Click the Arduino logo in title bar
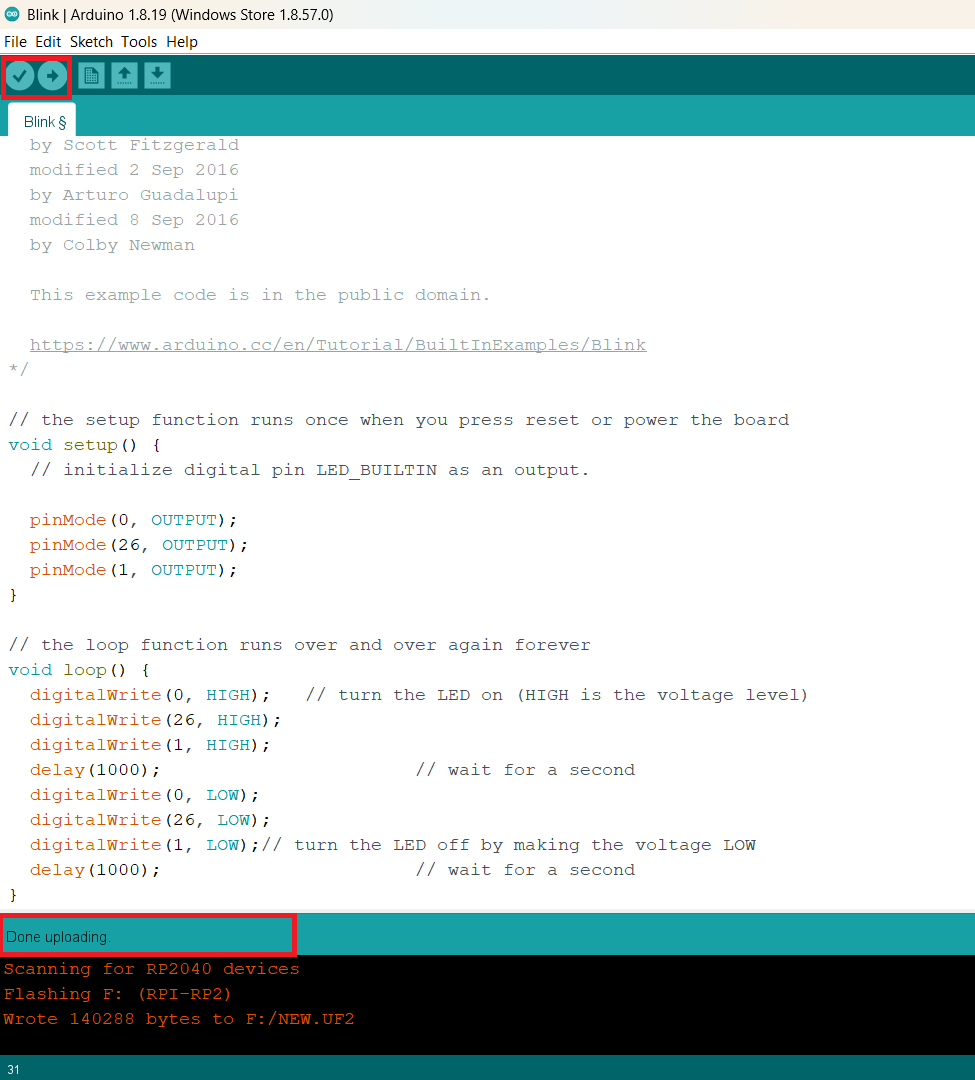Image resolution: width=975 pixels, height=1080 pixels. point(12,14)
